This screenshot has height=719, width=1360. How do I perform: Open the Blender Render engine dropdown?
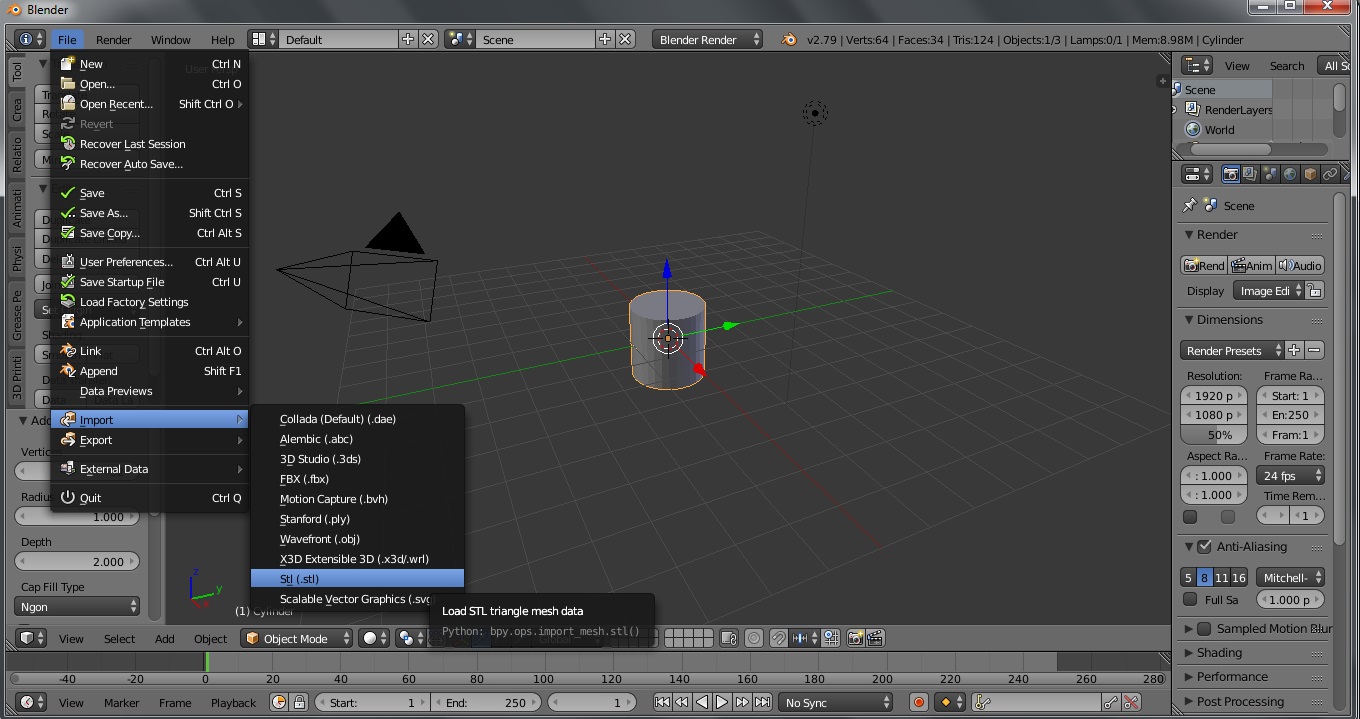click(x=707, y=39)
